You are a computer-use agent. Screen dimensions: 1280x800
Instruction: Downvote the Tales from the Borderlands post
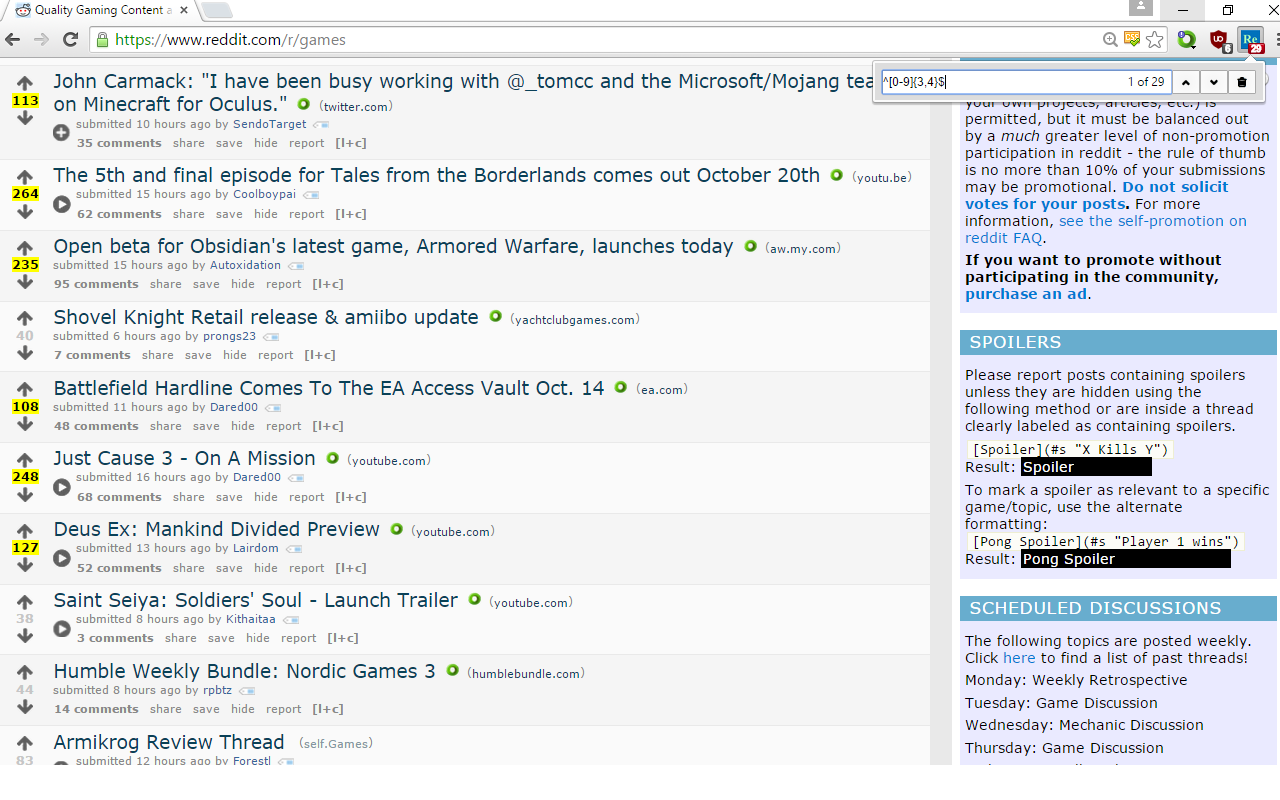click(25, 211)
